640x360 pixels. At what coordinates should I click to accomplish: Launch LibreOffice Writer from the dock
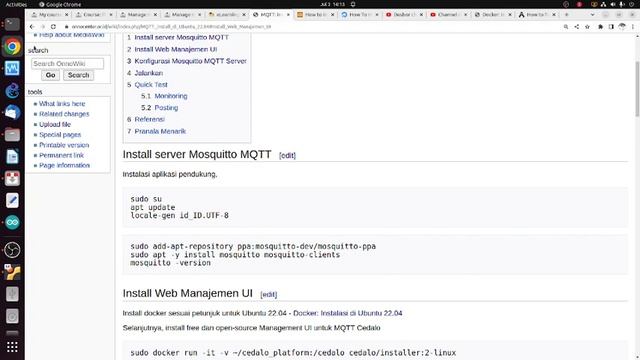pos(12,156)
